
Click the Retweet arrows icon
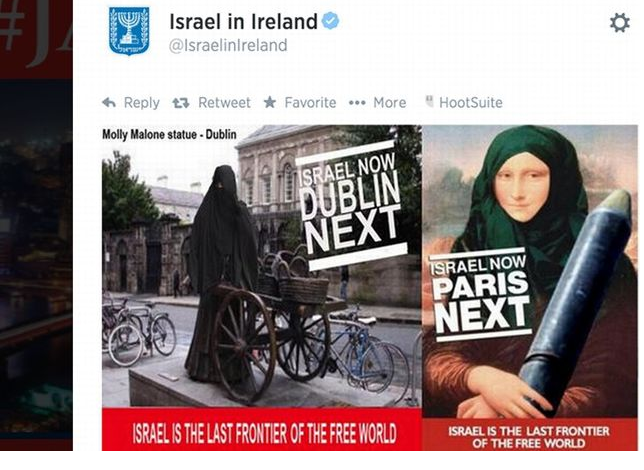pyautogui.click(x=181, y=103)
